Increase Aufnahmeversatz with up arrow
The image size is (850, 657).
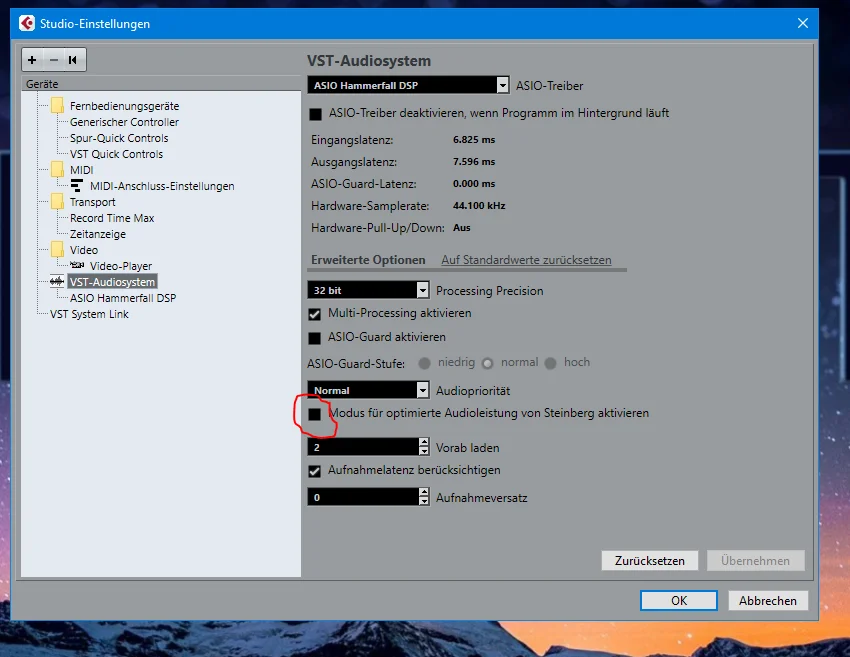coord(424,492)
